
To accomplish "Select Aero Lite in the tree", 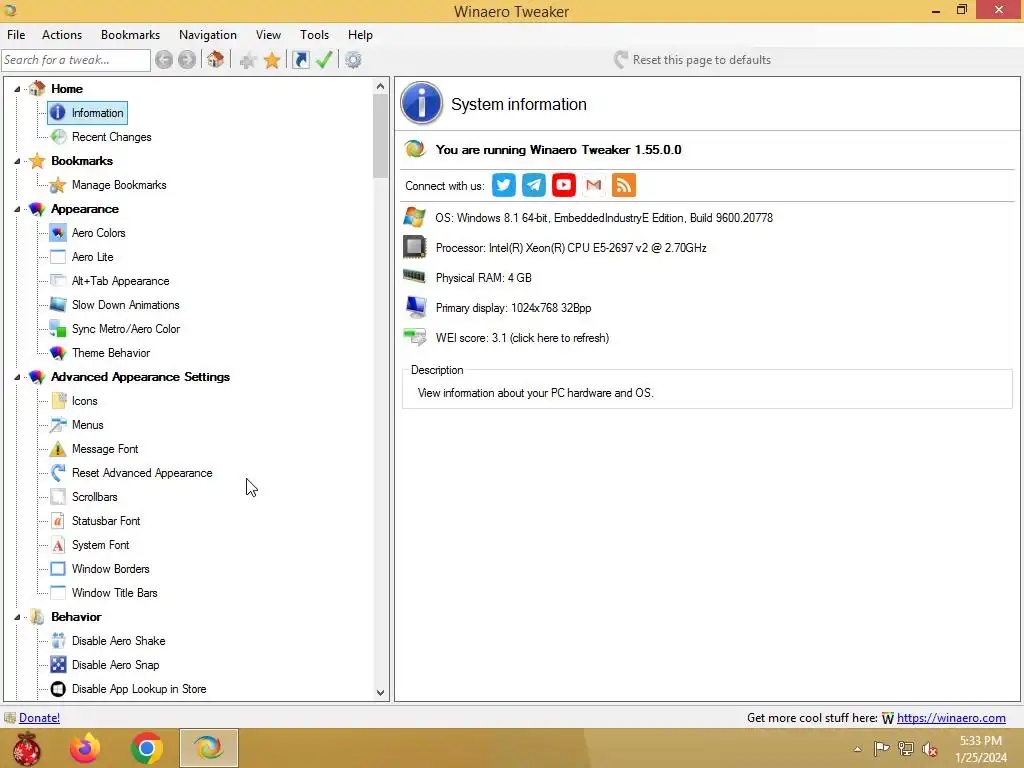I will pyautogui.click(x=93, y=257).
